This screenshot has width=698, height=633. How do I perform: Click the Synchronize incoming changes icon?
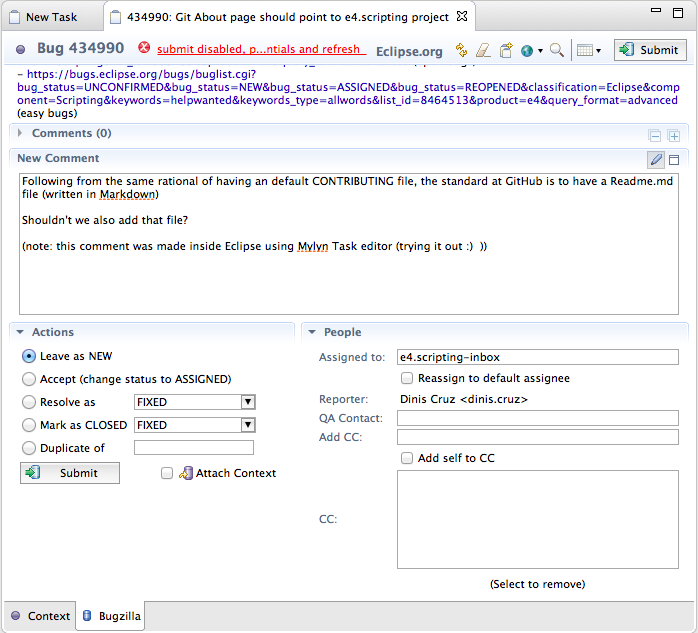coord(462,50)
